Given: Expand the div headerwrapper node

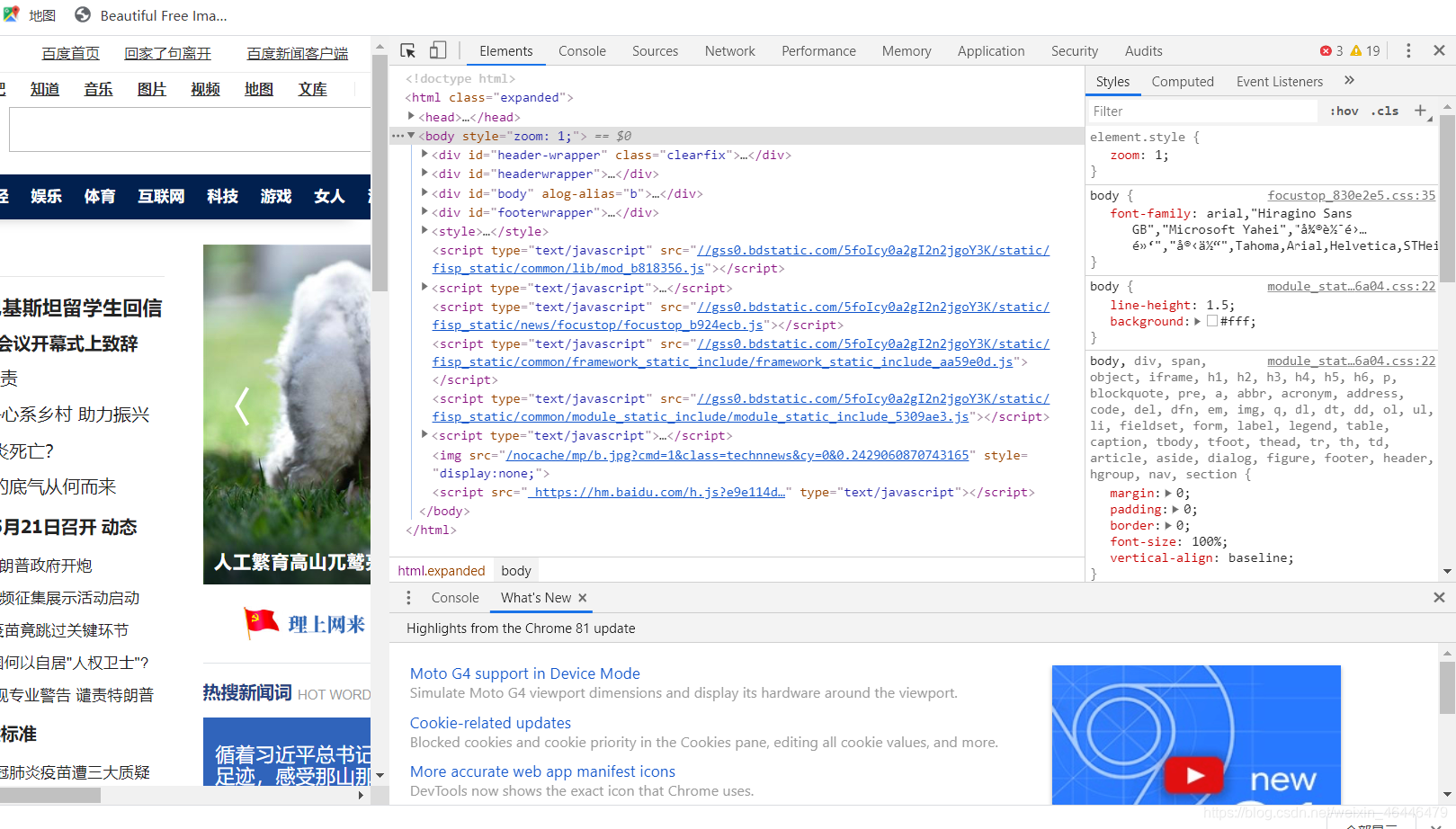Looking at the screenshot, I should coord(424,174).
